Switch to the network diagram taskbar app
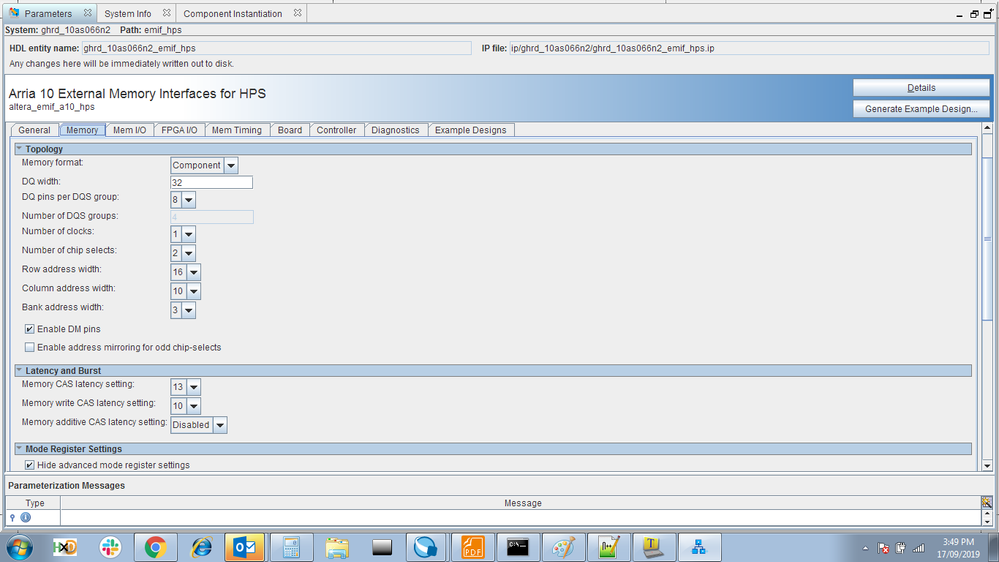This screenshot has width=999, height=562. 699,547
